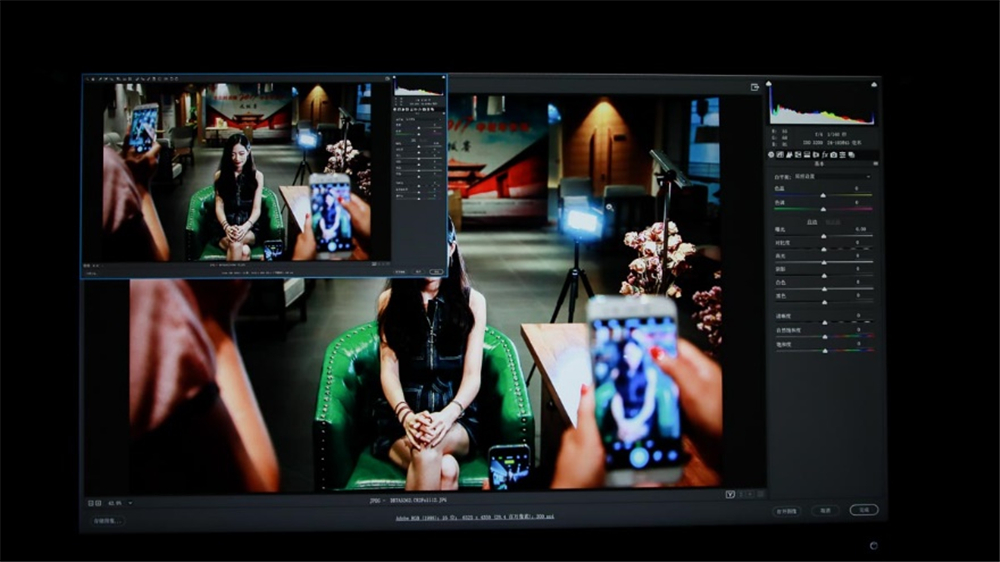
Task: Click the swap before/after settings icon
Action: click(x=741, y=494)
